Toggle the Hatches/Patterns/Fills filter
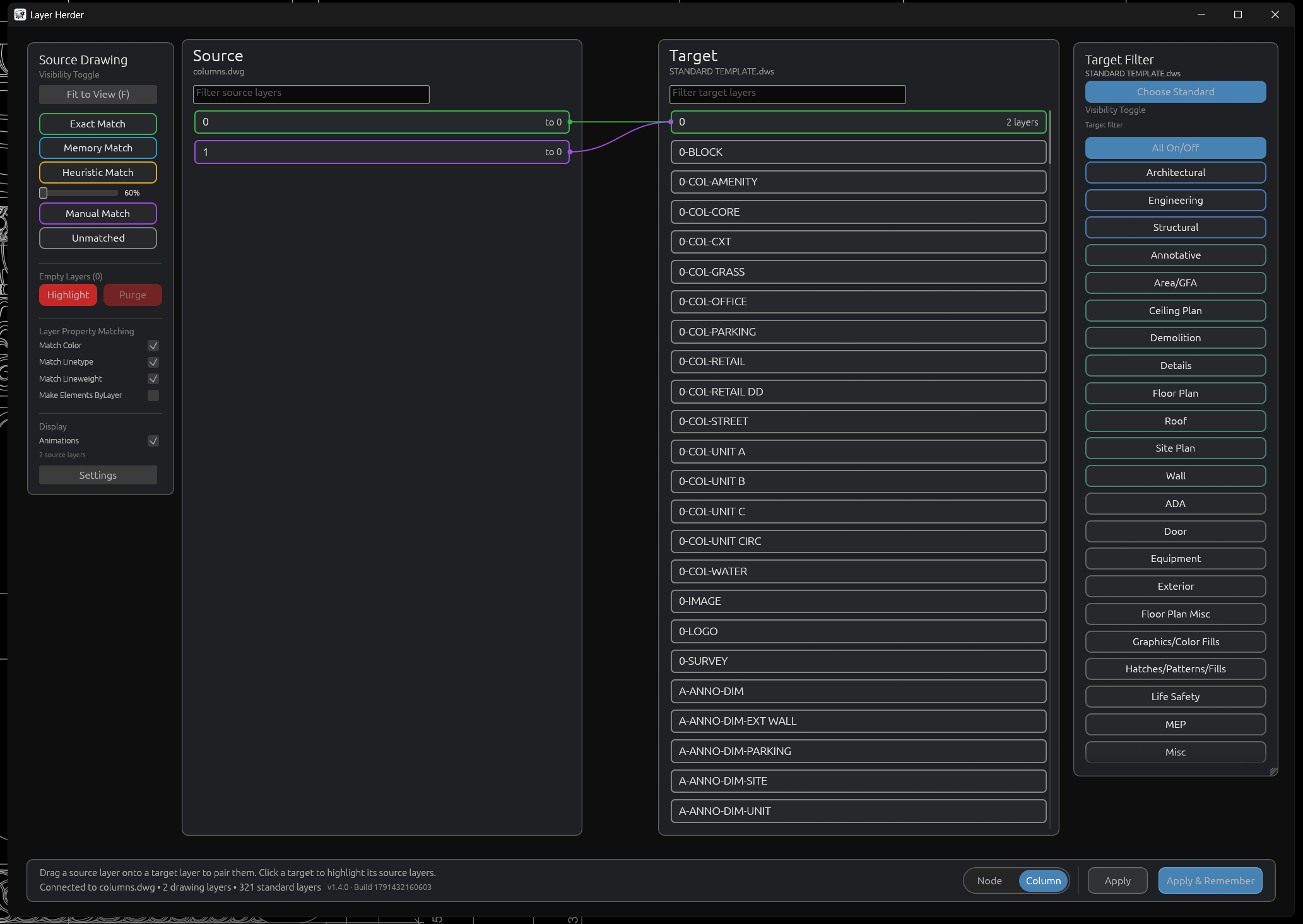Viewport: 1303px width, 924px height. coord(1175,669)
